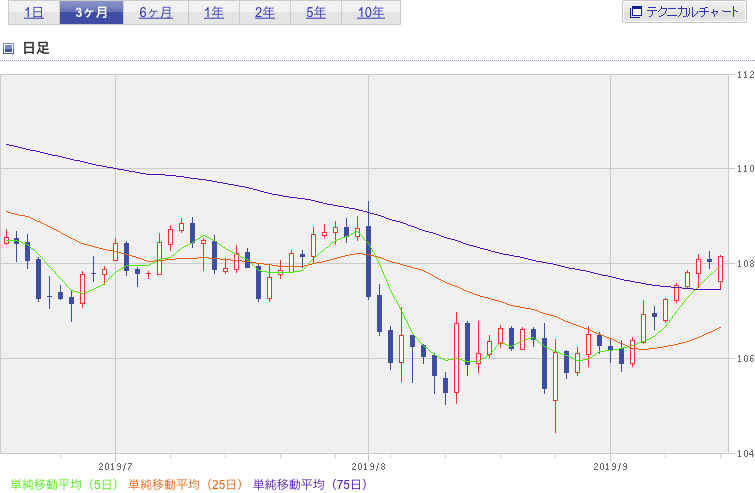View the 5年 chart period
The width and height of the screenshot is (755, 493).
pyautogui.click(x=316, y=12)
